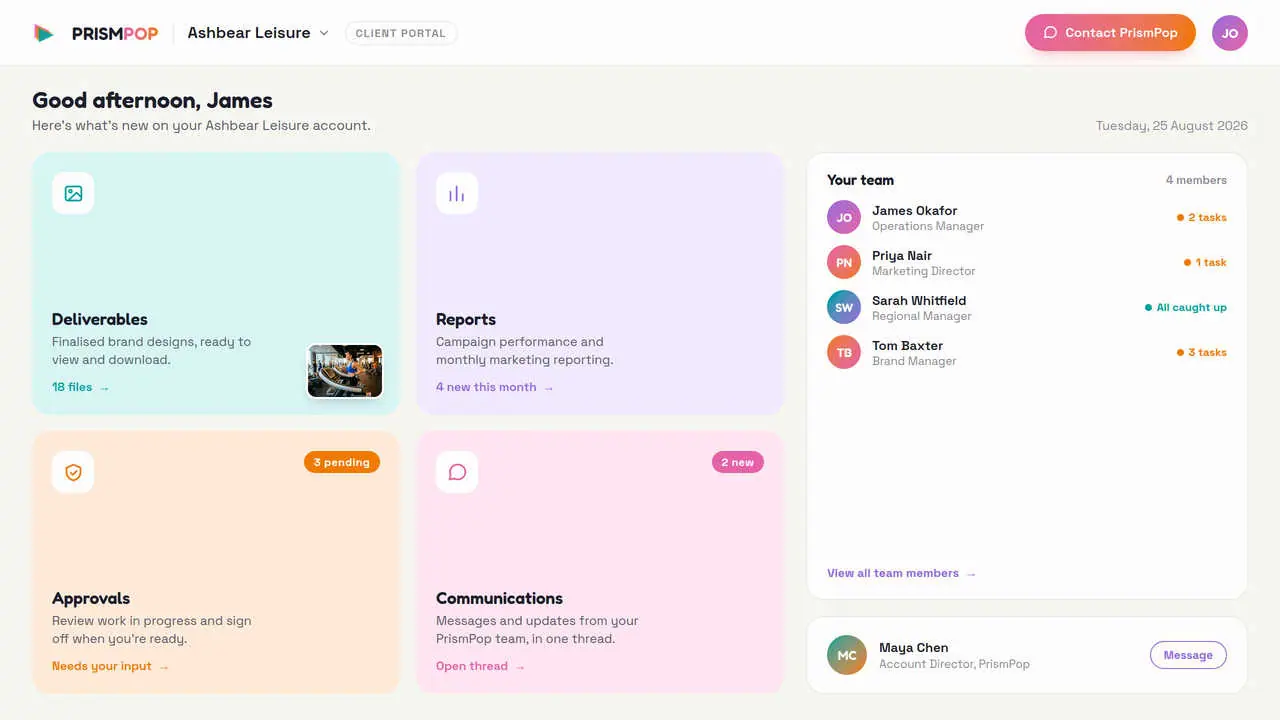Click James Okafor's 2 tasks status
Screen dimensions: 1280x720
(1202, 217)
